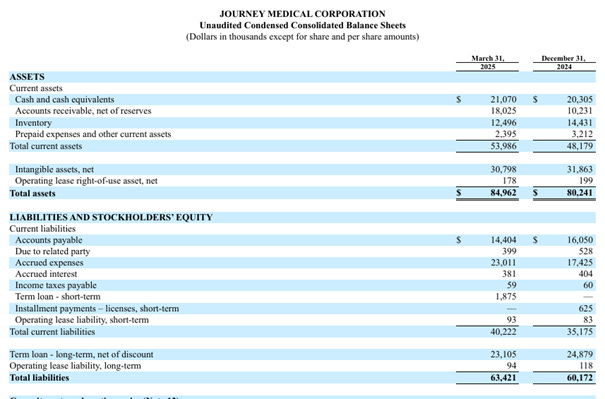This screenshot has height=399, width=605.
Task: Select the 'Unaudited Condensed Consolidated Balance Sheets' heading
Action: (x=302, y=25)
